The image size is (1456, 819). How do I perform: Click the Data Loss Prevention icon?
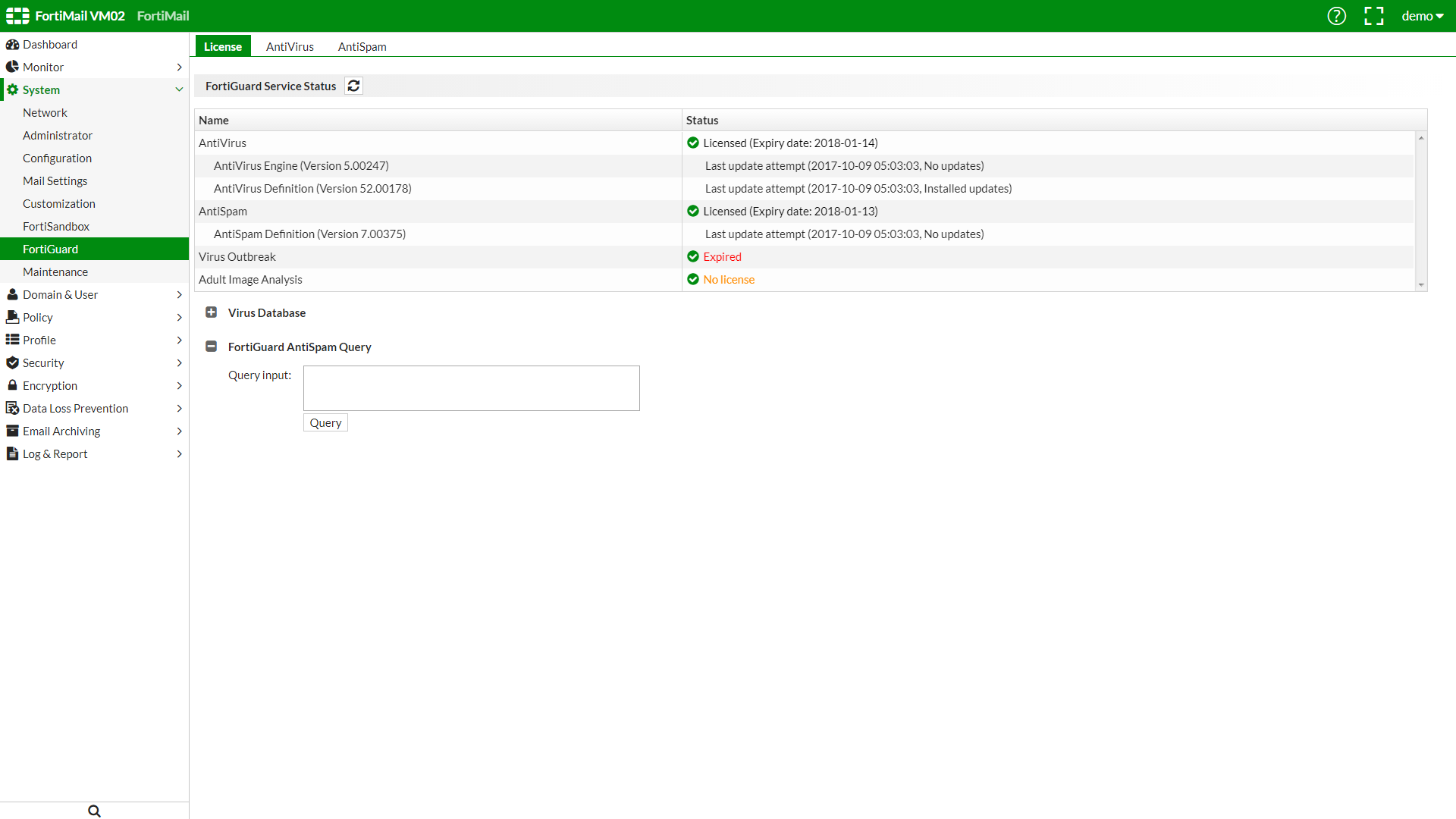[12, 408]
